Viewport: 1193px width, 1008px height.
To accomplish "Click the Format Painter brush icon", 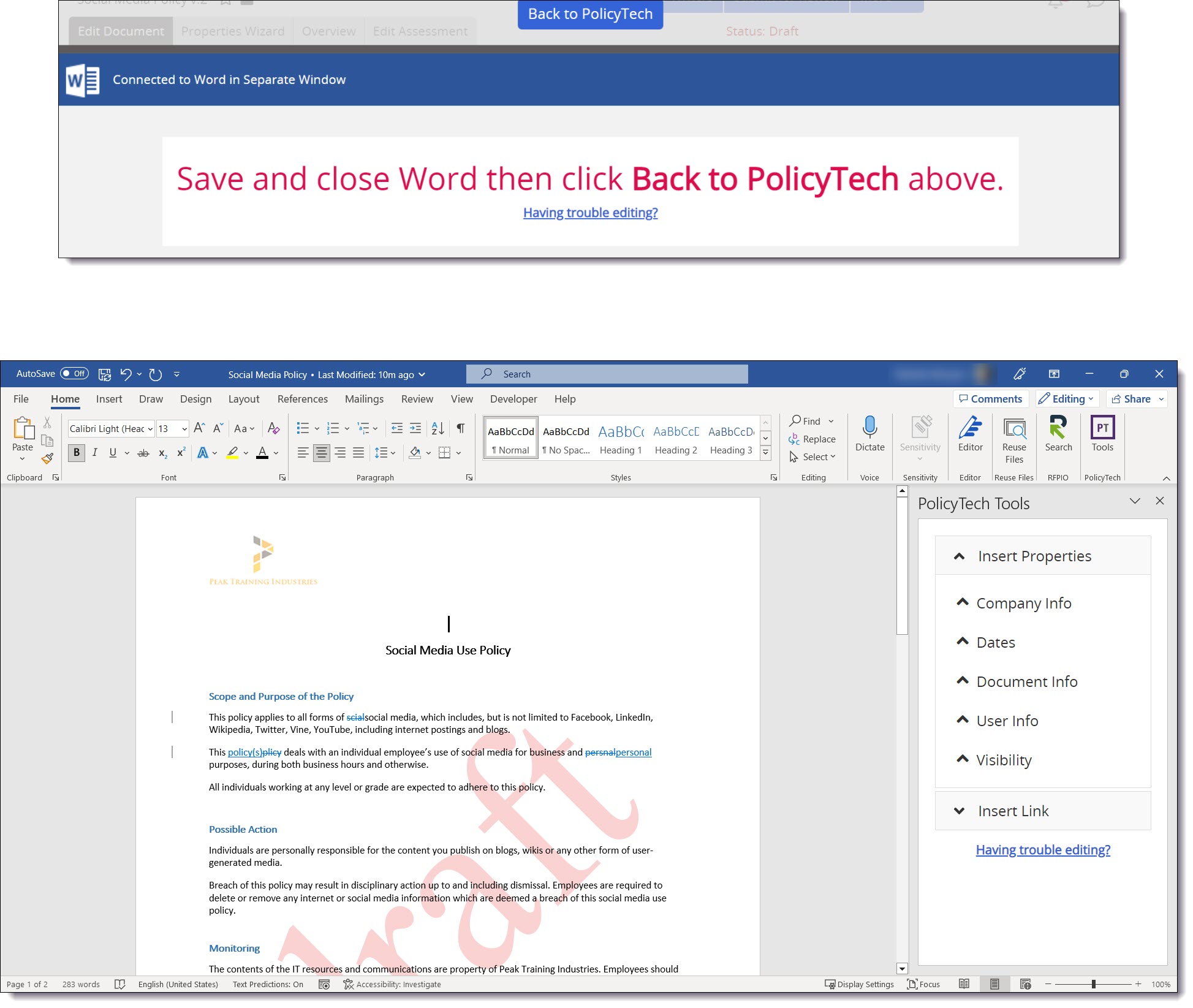I will coord(47,458).
